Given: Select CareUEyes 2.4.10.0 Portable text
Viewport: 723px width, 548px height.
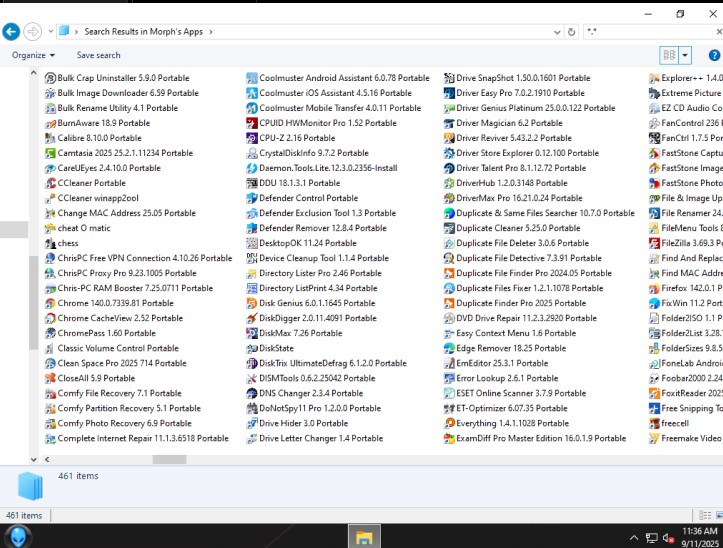Looking at the screenshot, I should click(x=109, y=168).
